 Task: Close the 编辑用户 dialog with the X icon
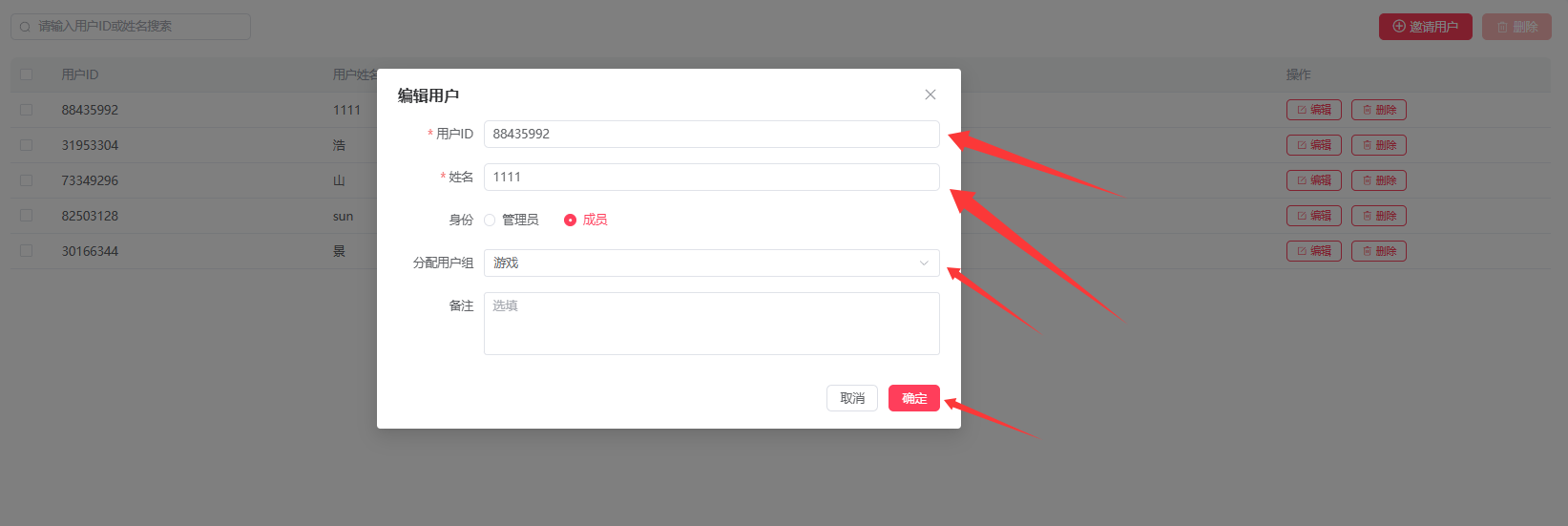930,95
